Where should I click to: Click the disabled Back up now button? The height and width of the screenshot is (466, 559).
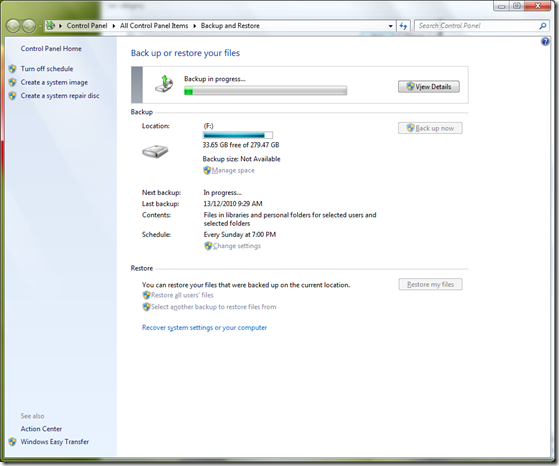[x=430, y=128]
